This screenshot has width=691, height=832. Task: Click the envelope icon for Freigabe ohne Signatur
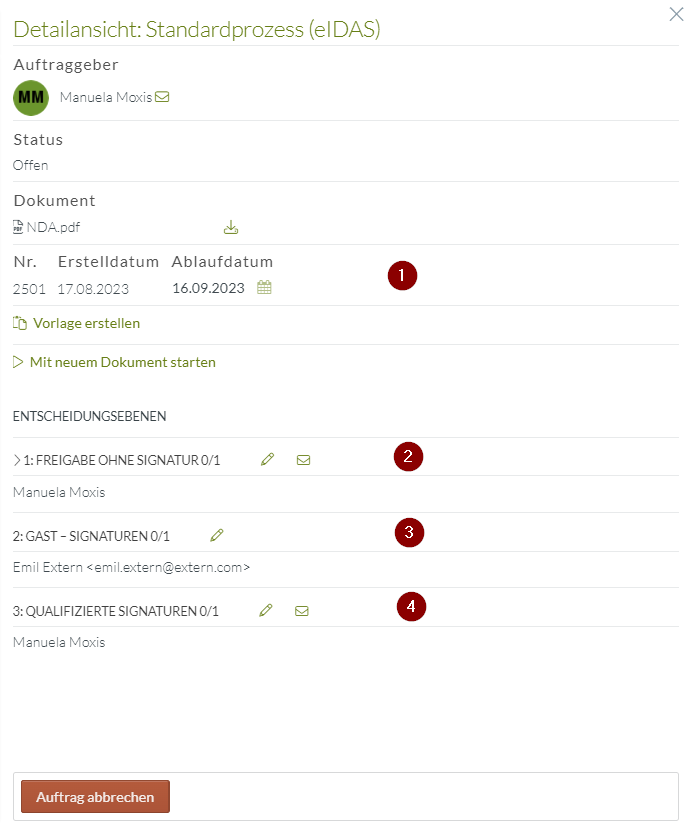pos(303,458)
